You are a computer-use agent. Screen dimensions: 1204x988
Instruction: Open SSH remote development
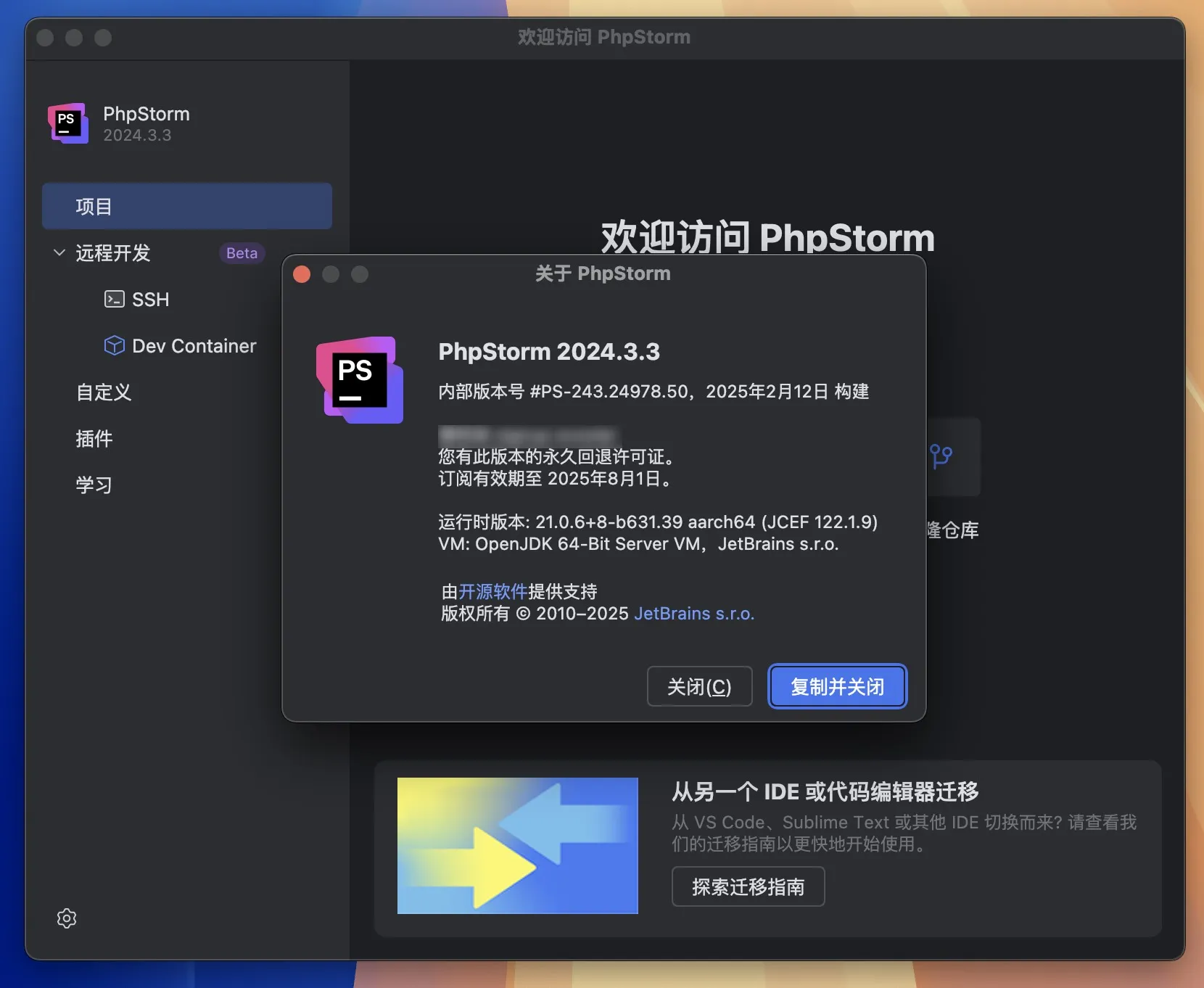tap(150, 299)
